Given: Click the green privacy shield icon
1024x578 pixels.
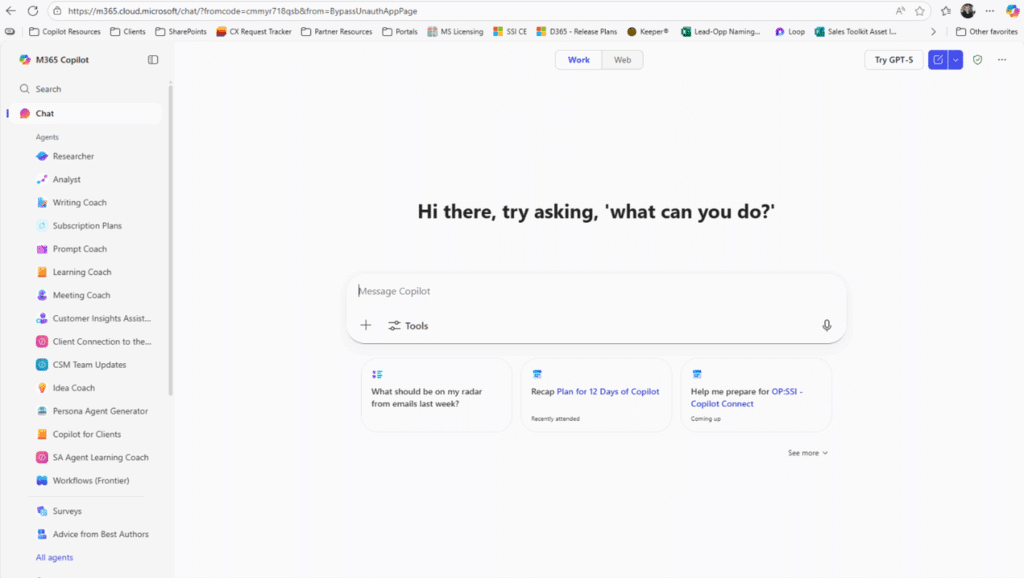Looking at the screenshot, I should [977, 59].
